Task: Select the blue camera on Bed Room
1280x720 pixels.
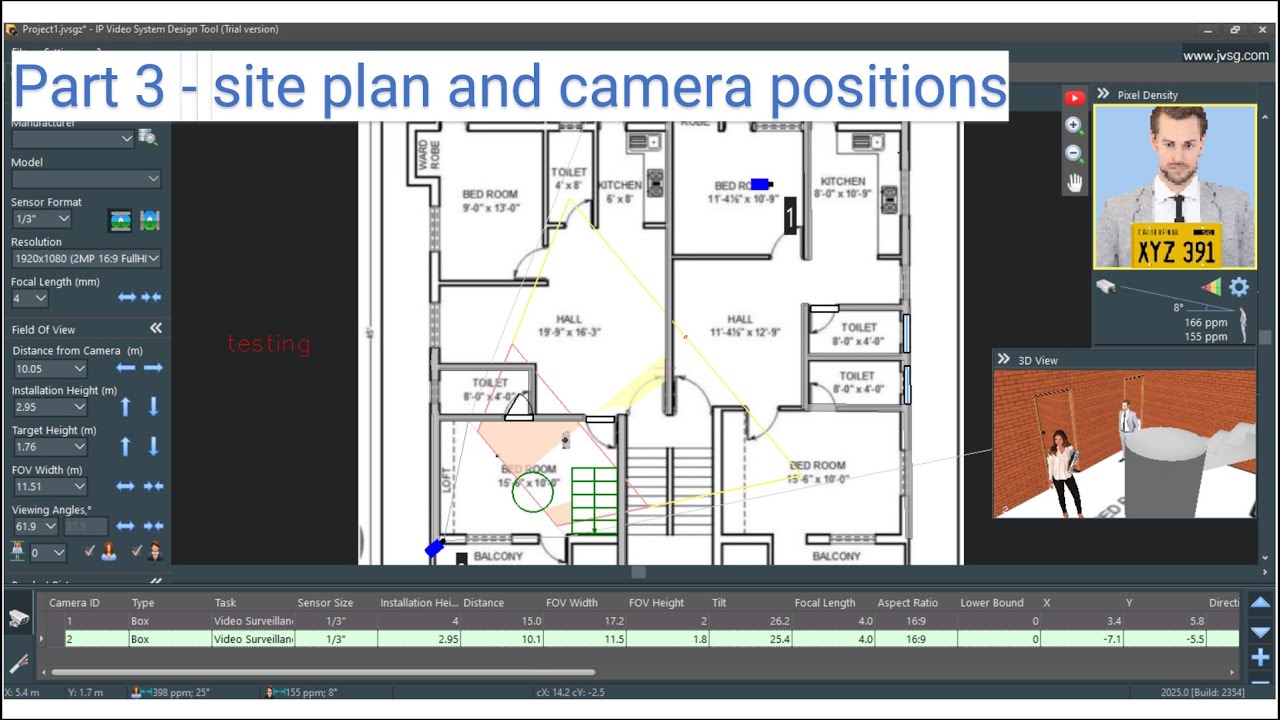Action: pos(760,184)
